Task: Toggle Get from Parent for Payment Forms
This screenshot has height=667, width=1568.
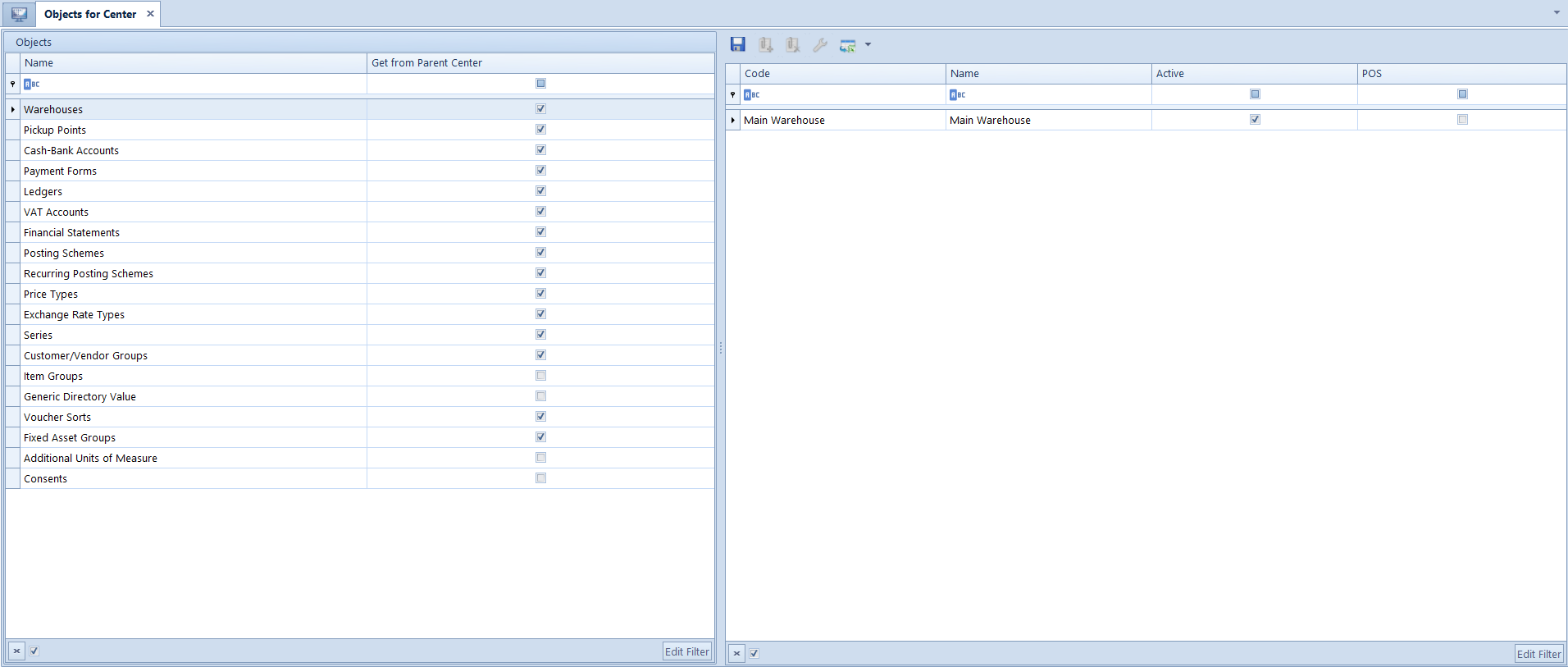Action: pyautogui.click(x=540, y=170)
